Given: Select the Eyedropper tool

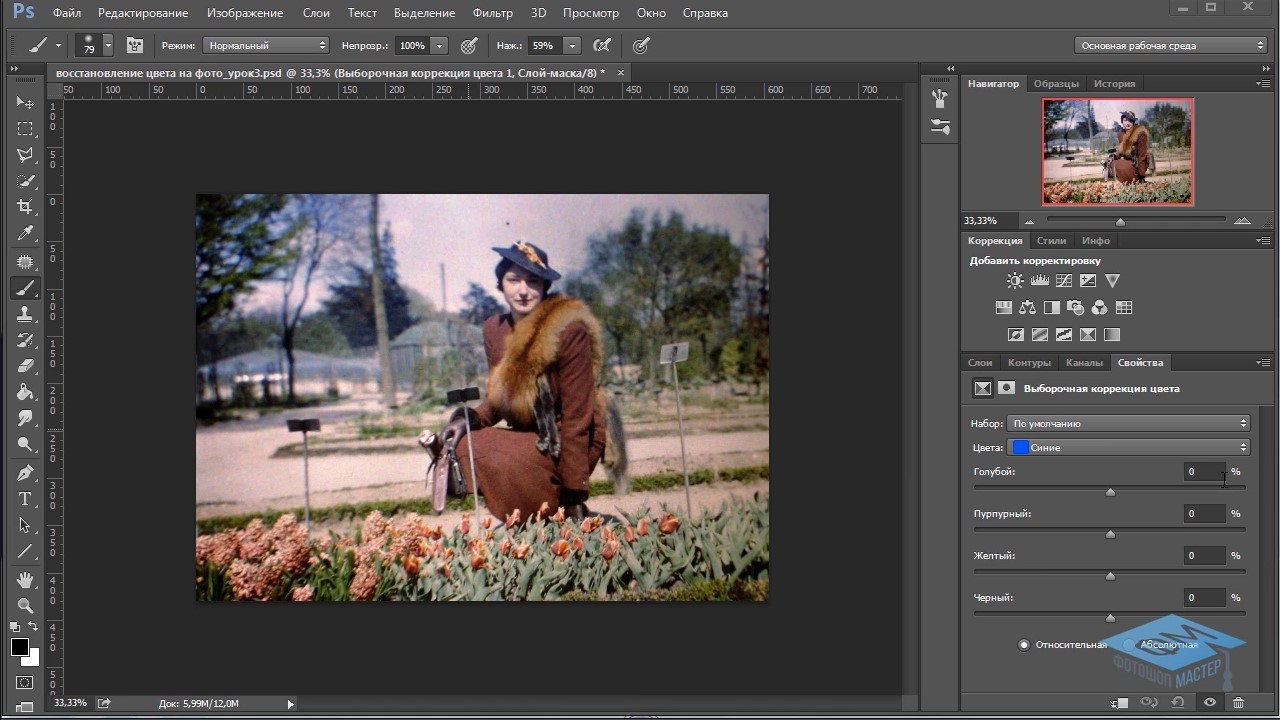Looking at the screenshot, I should tap(25, 233).
